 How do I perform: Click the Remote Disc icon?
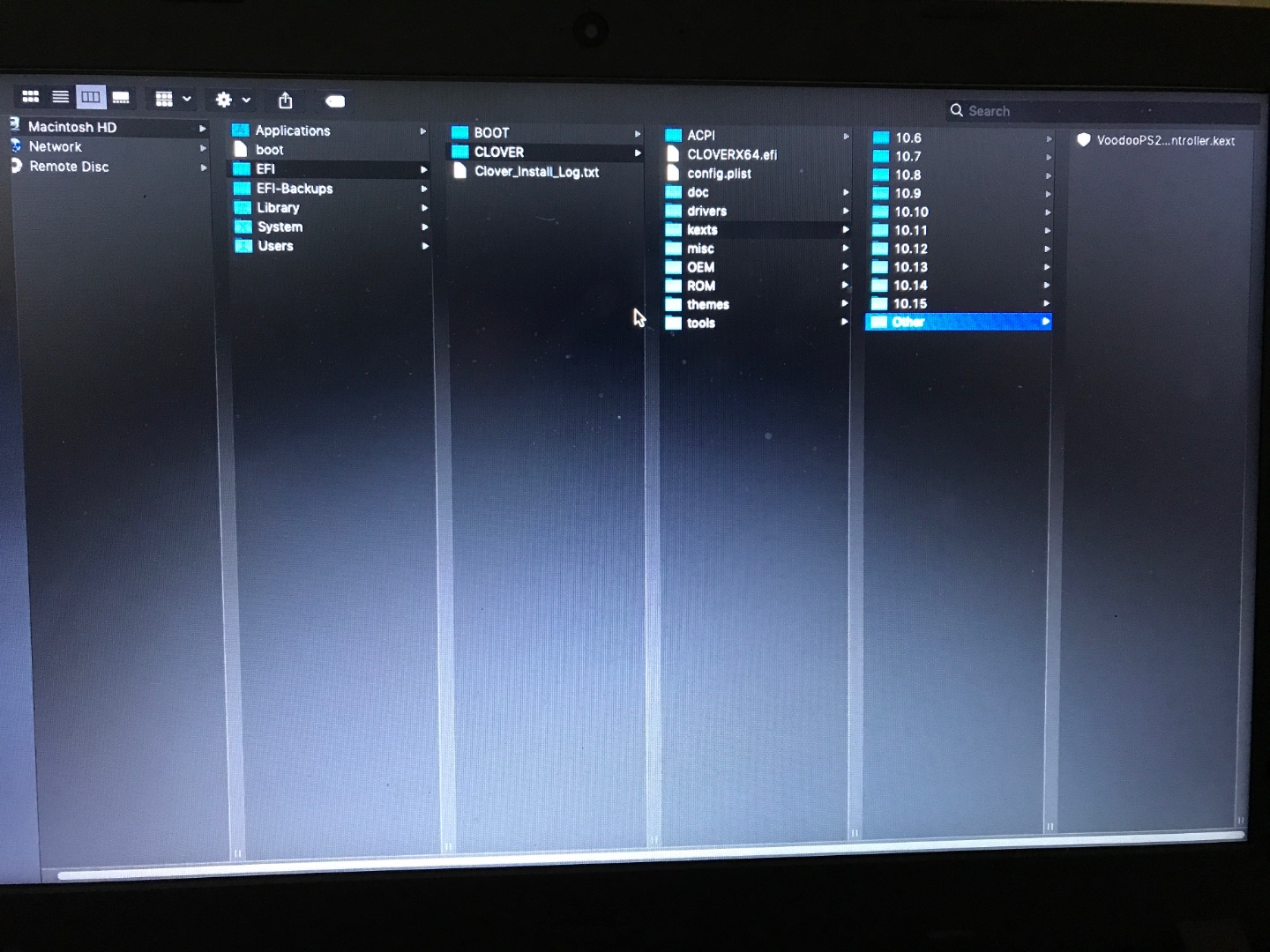[16, 166]
